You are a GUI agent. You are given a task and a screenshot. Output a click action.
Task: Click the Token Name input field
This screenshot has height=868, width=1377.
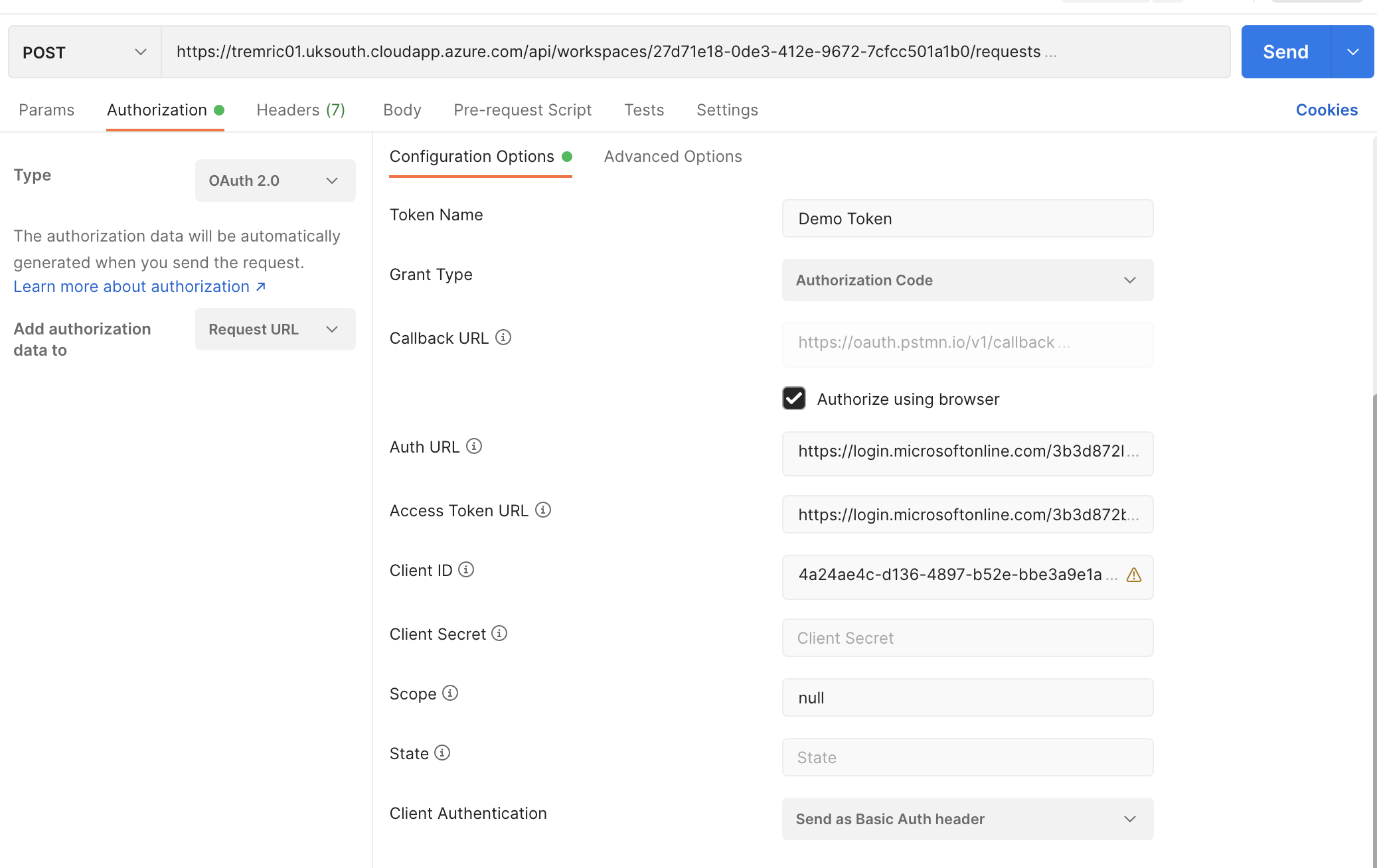[x=967, y=218]
